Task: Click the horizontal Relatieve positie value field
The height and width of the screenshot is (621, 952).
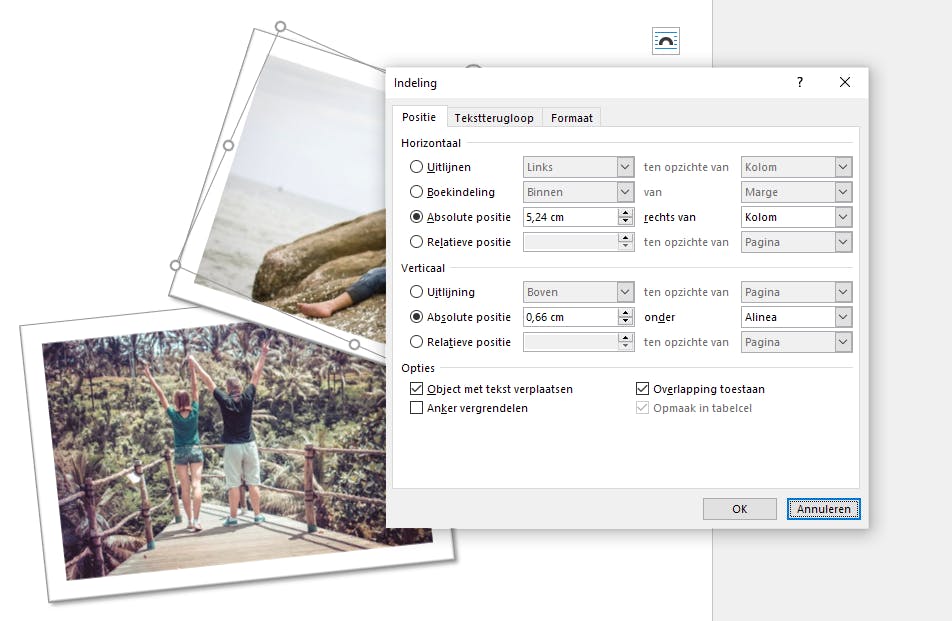Action: pyautogui.click(x=570, y=242)
